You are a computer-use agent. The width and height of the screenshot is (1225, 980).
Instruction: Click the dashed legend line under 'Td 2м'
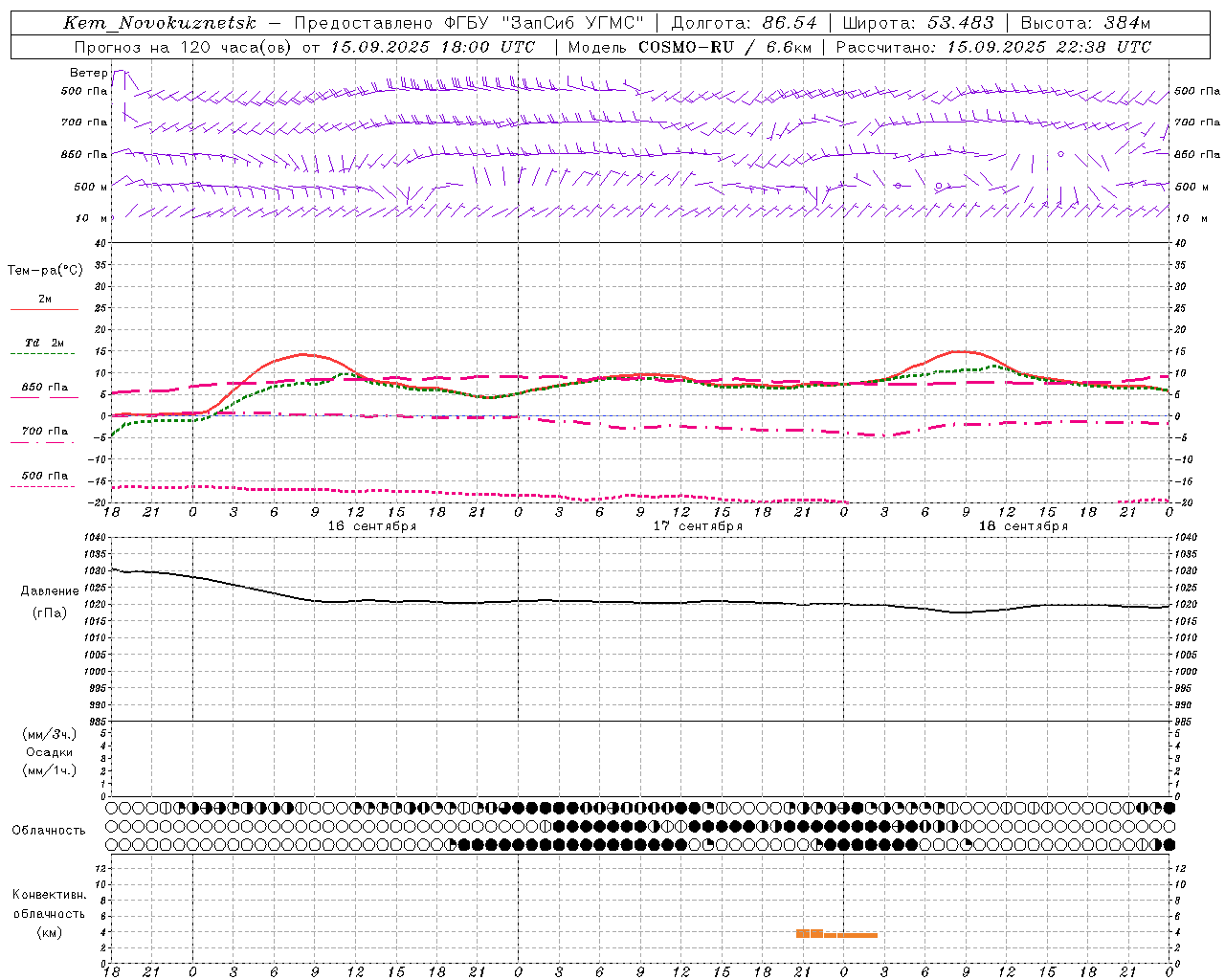point(44,354)
